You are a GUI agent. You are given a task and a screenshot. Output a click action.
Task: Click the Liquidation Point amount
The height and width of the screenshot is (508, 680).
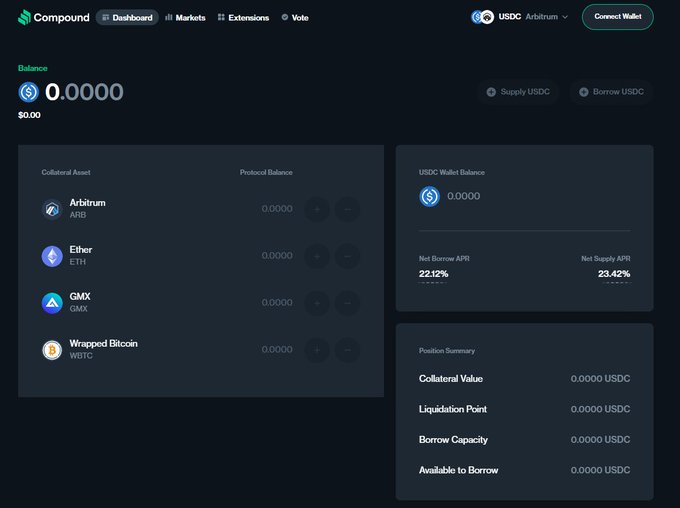pyautogui.click(x=600, y=409)
